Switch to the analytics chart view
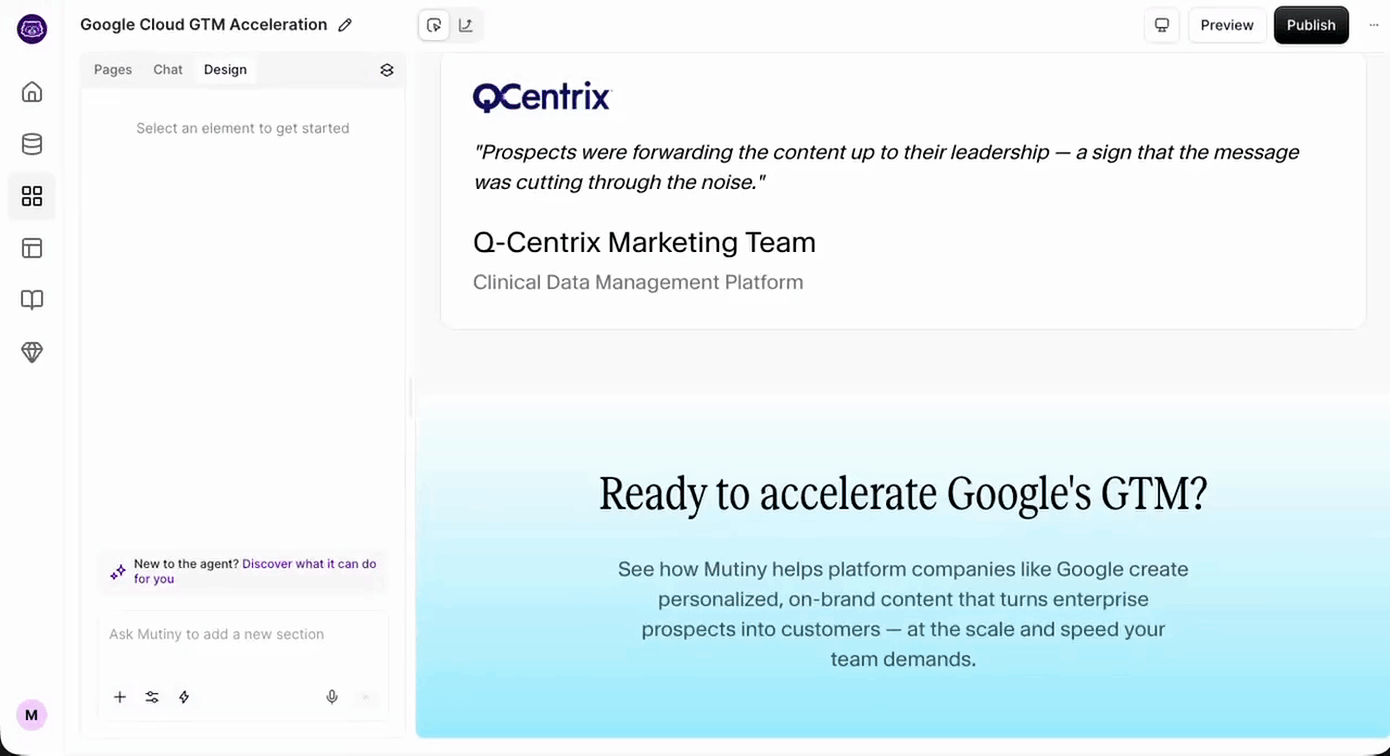 click(466, 26)
